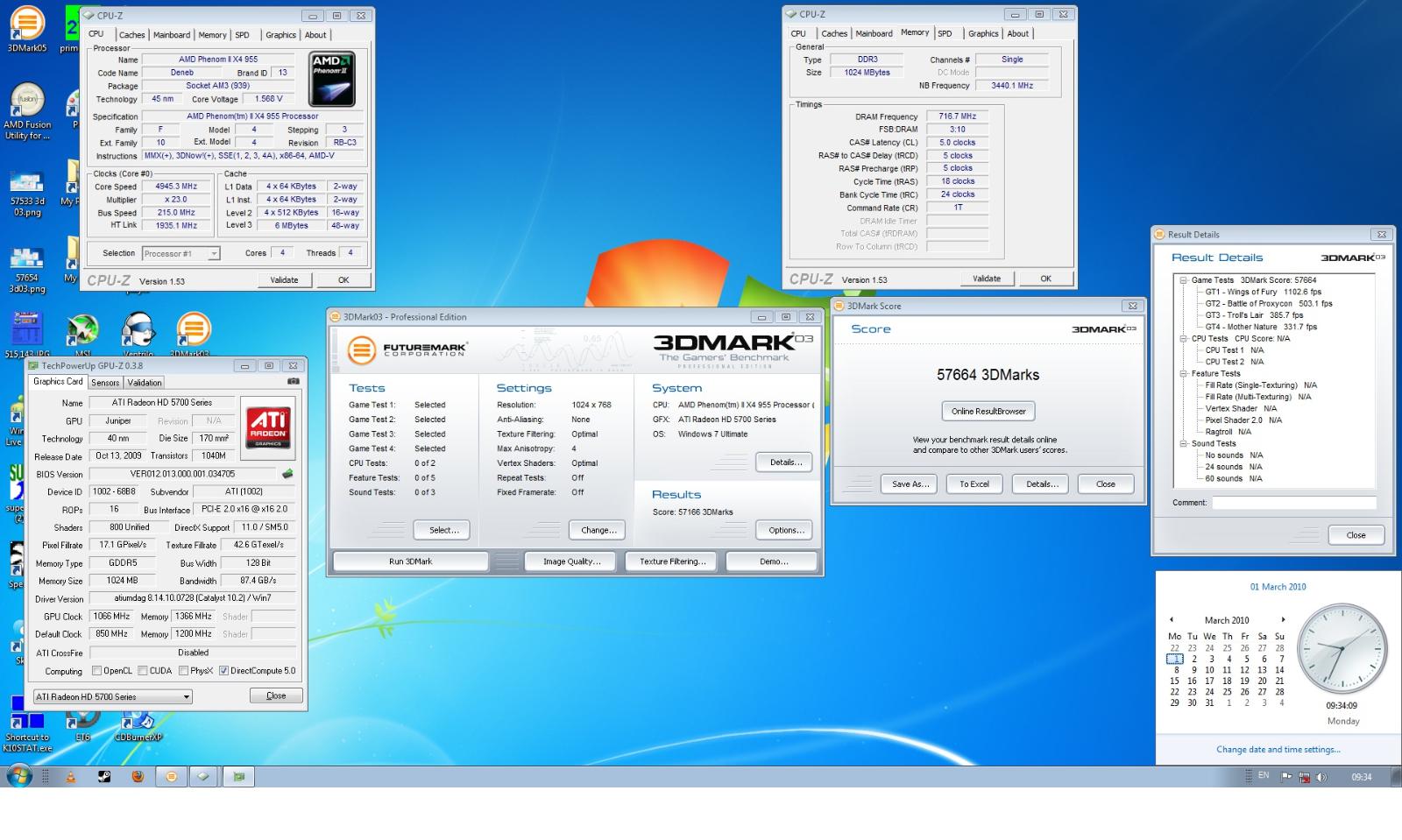Open the Windows Start orb

click(x=19, y=776)
